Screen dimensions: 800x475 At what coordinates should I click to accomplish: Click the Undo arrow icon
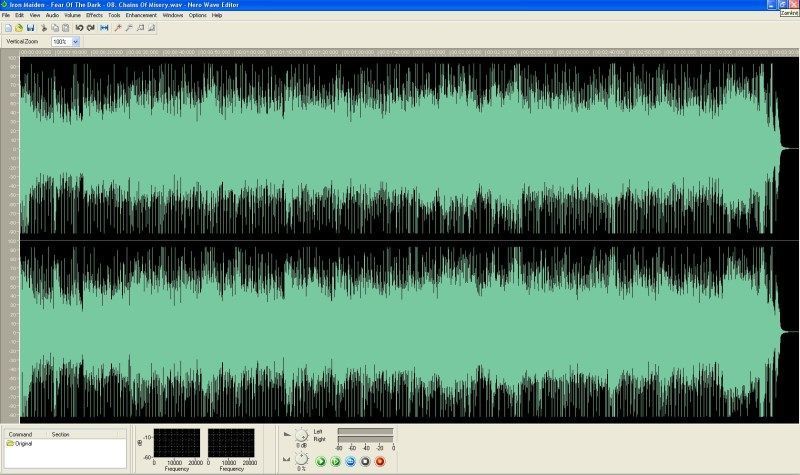tap(80, 28)
